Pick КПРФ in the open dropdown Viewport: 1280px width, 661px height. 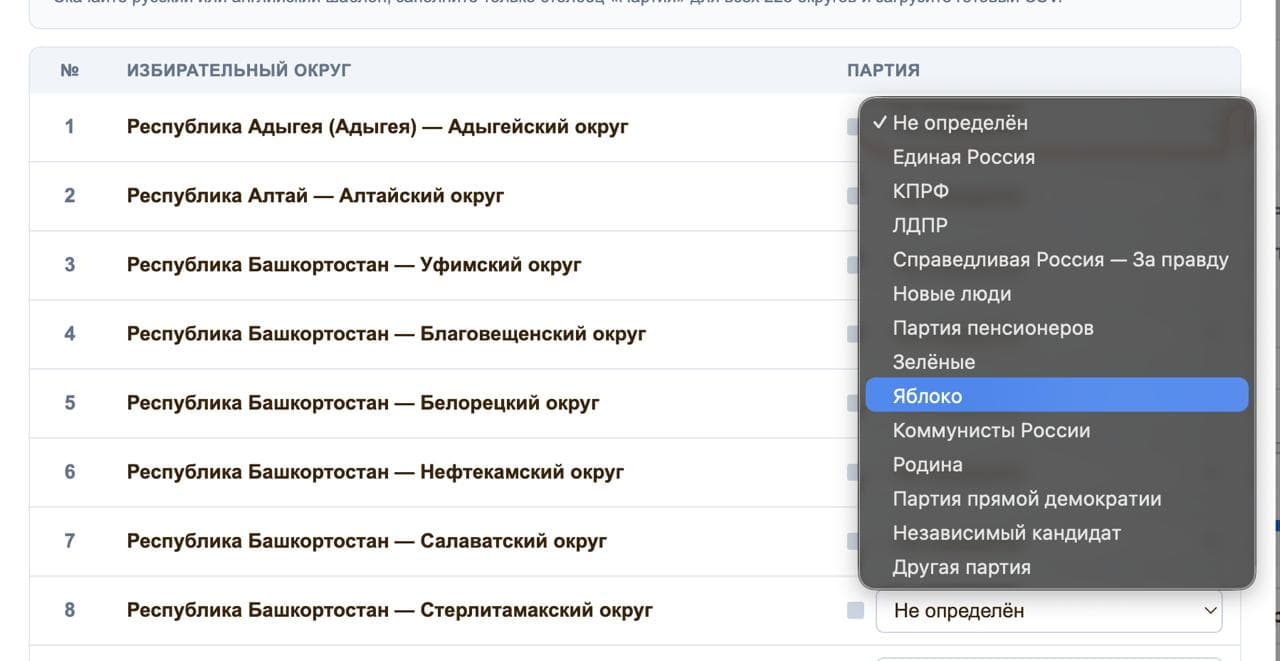(x=1057, y=191)
